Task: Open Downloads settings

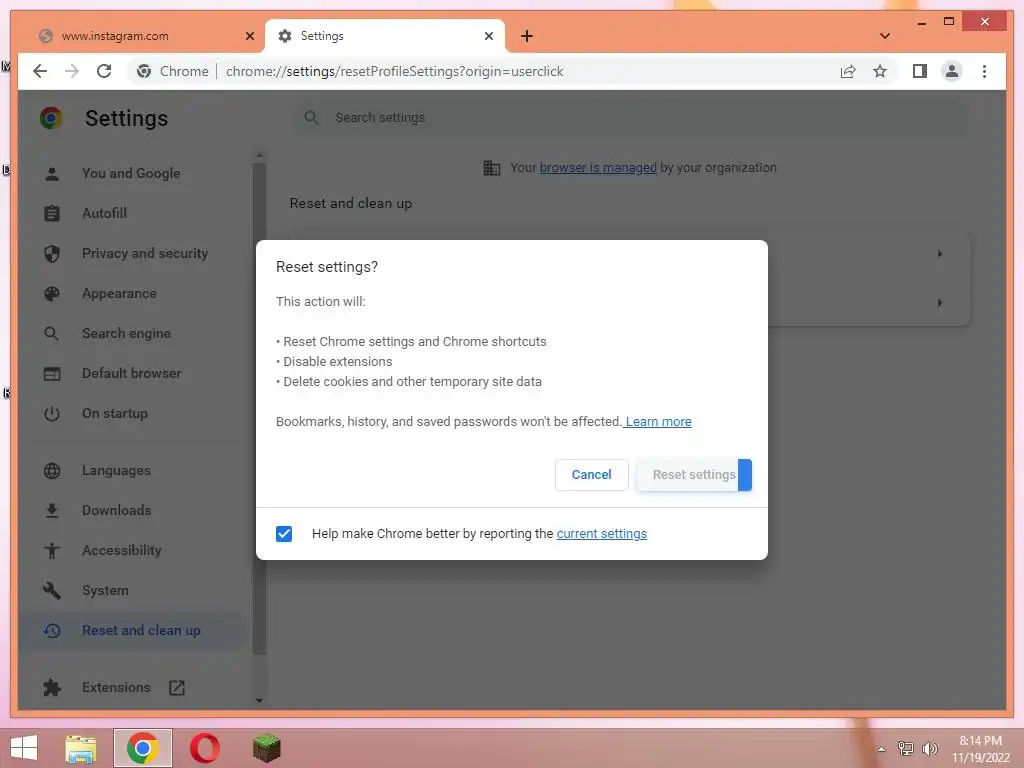Action: coord(117,510)
